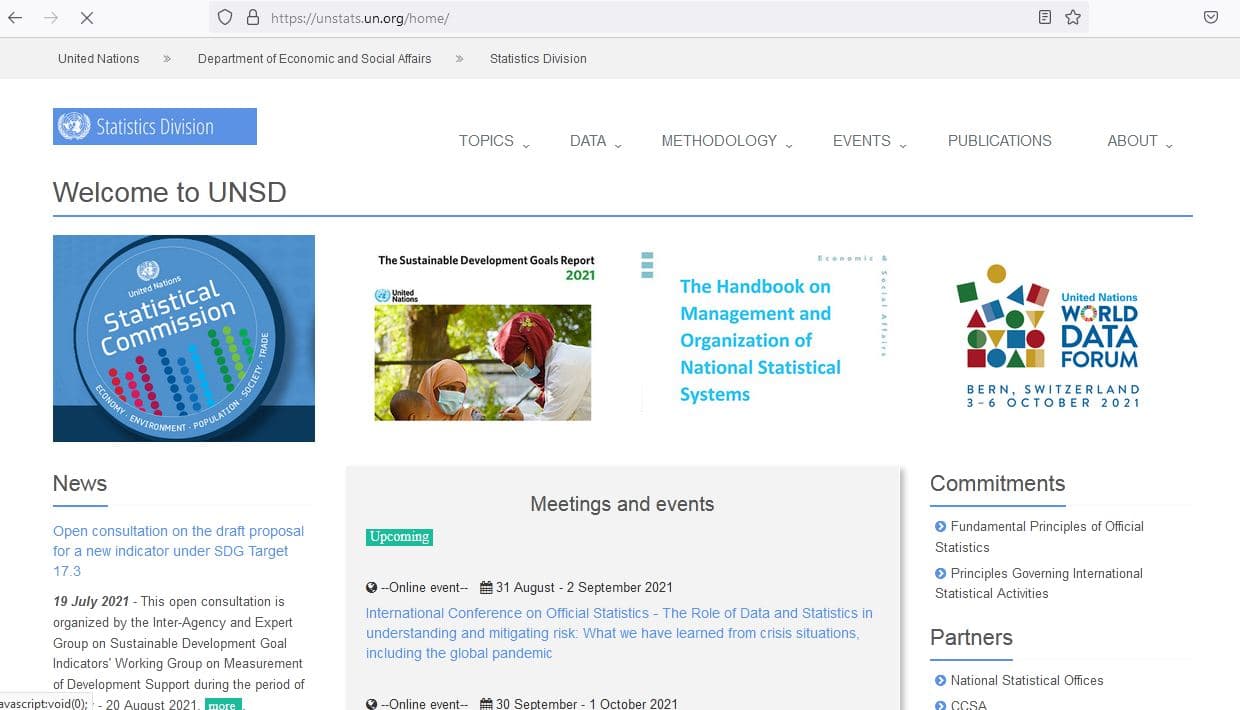The image size is (1240, 710).
Task: Click the green 'more' button in News
Action: pyautogui.click(x=222, y=705)
